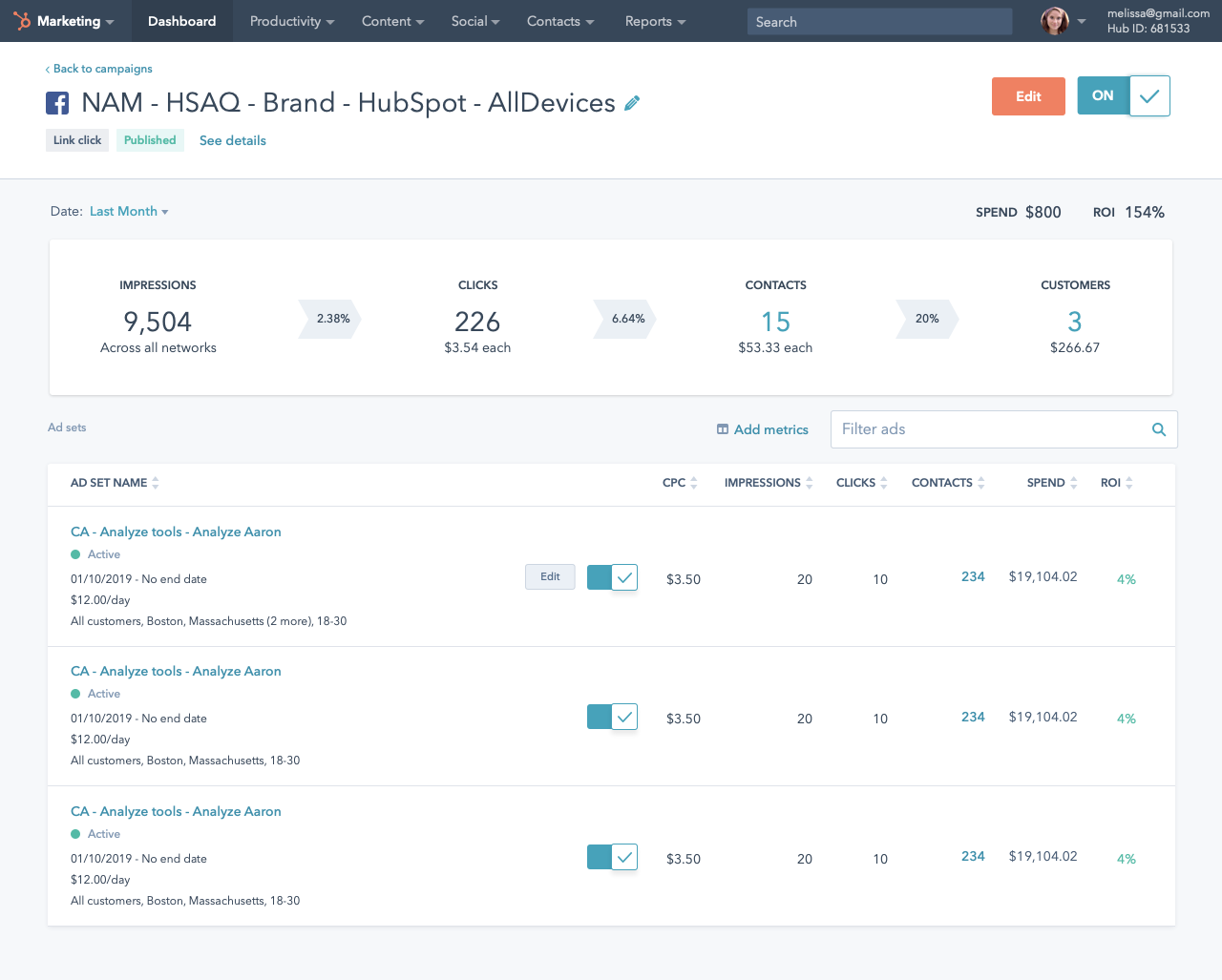Viewport: 1222px width, 980px height.
Task: Click the columns icon beside Add metrics
Action: click(723, 429)
